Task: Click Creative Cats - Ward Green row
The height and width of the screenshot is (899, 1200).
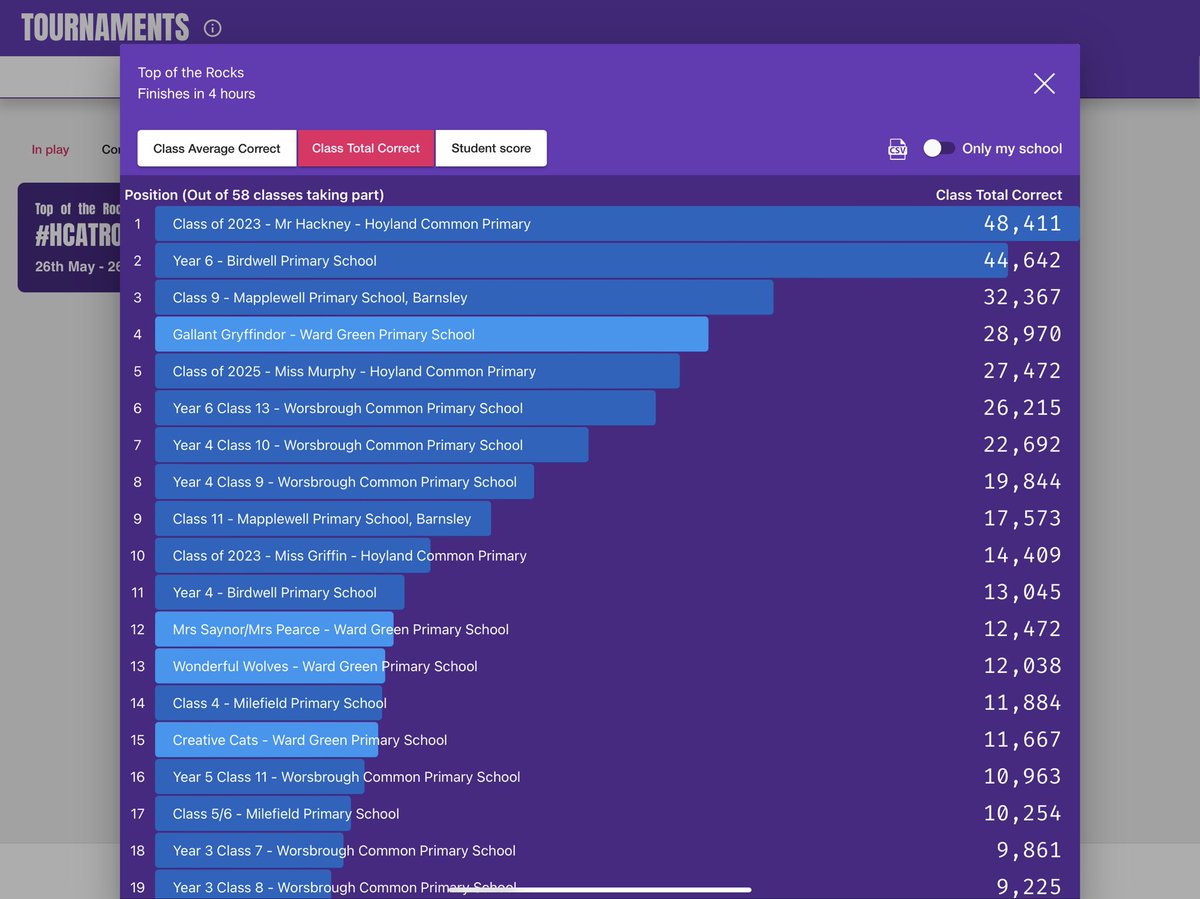Action: tap(600, 740)
